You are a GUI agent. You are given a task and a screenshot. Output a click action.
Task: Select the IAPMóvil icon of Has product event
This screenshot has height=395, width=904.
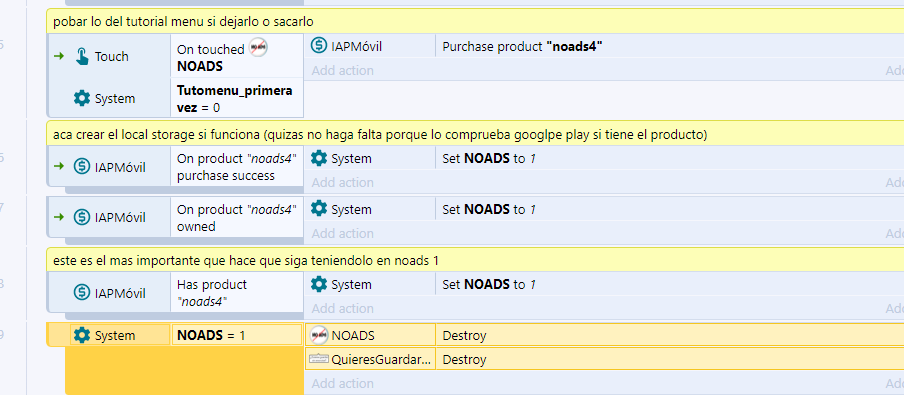[x=82, y=293]
